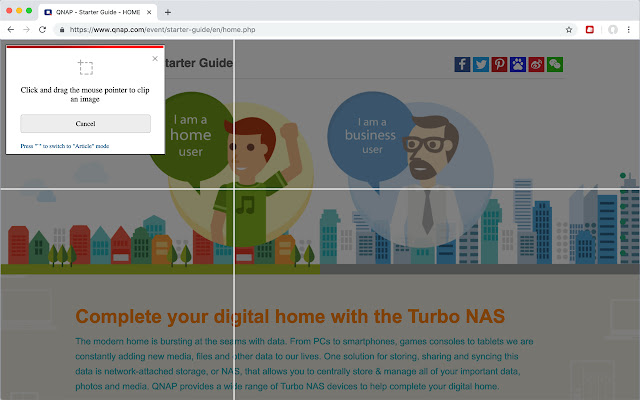The image size is (640, 400).
Task: Bookmark this page with the star
Action: coord(569,29)
